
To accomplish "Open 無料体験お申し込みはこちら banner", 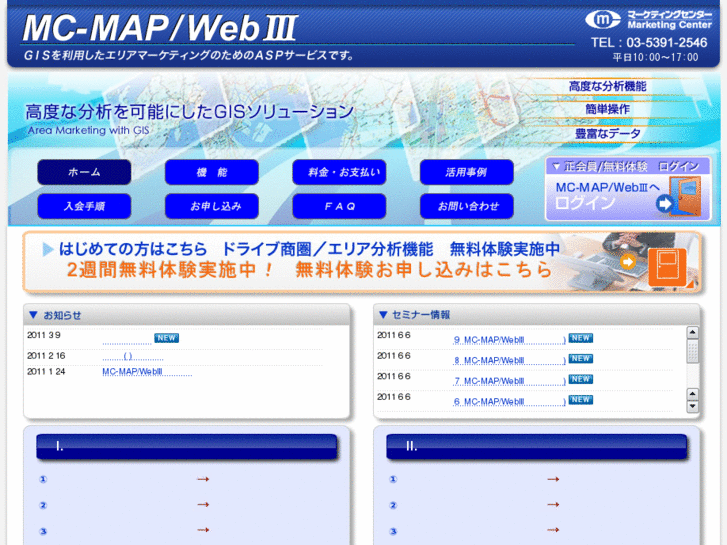I will tap(362, 262).
